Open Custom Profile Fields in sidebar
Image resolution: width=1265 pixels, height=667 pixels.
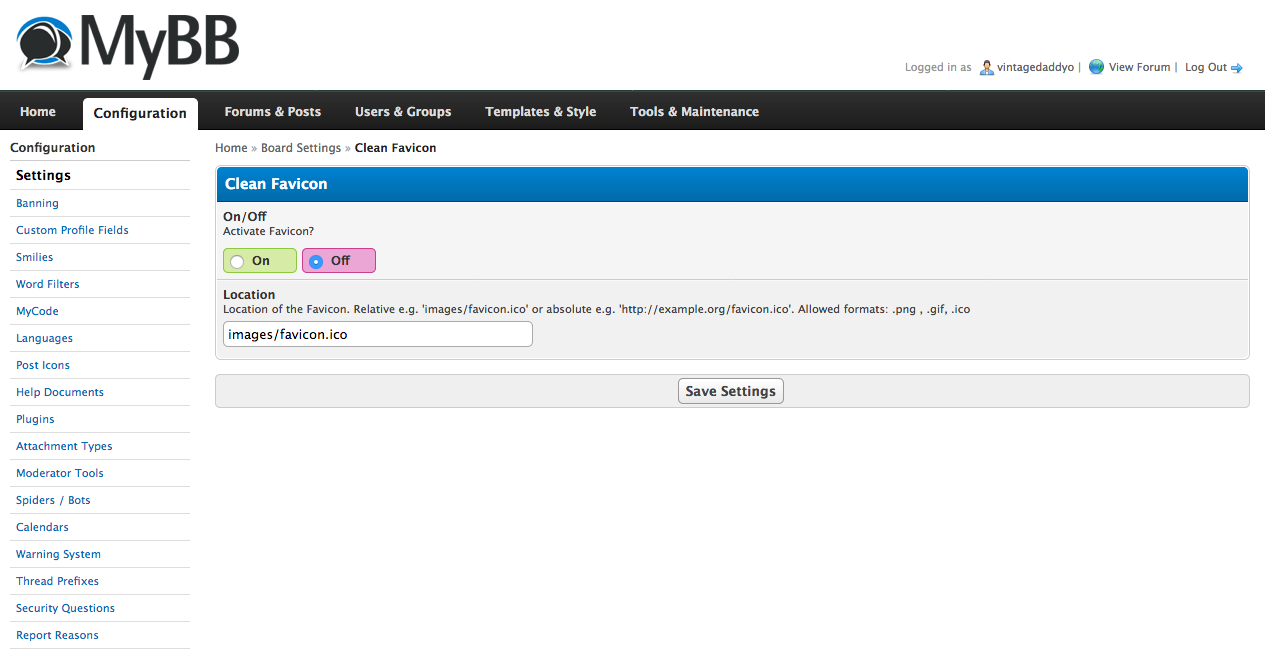[x=72, y=230]
